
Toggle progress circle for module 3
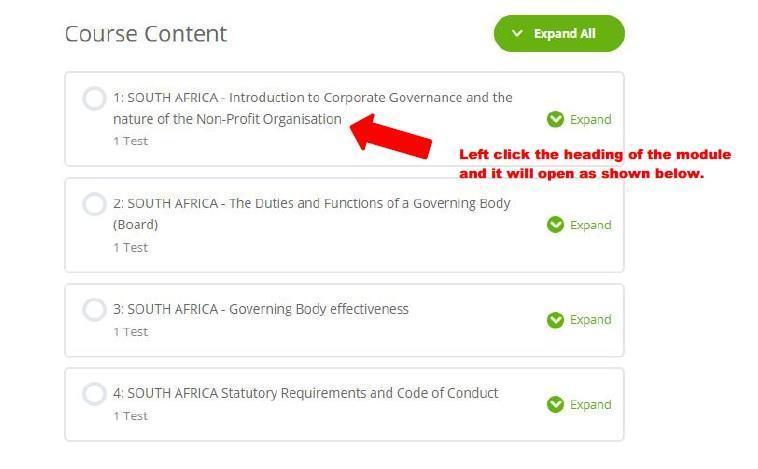click(94, 309)
